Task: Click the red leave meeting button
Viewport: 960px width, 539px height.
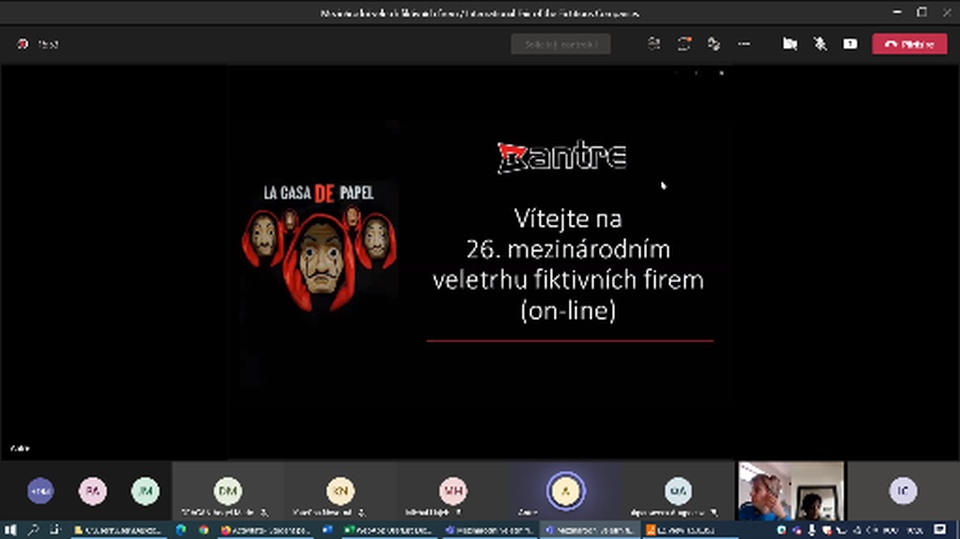Action: pyautogui.click(x=909, y=44)
